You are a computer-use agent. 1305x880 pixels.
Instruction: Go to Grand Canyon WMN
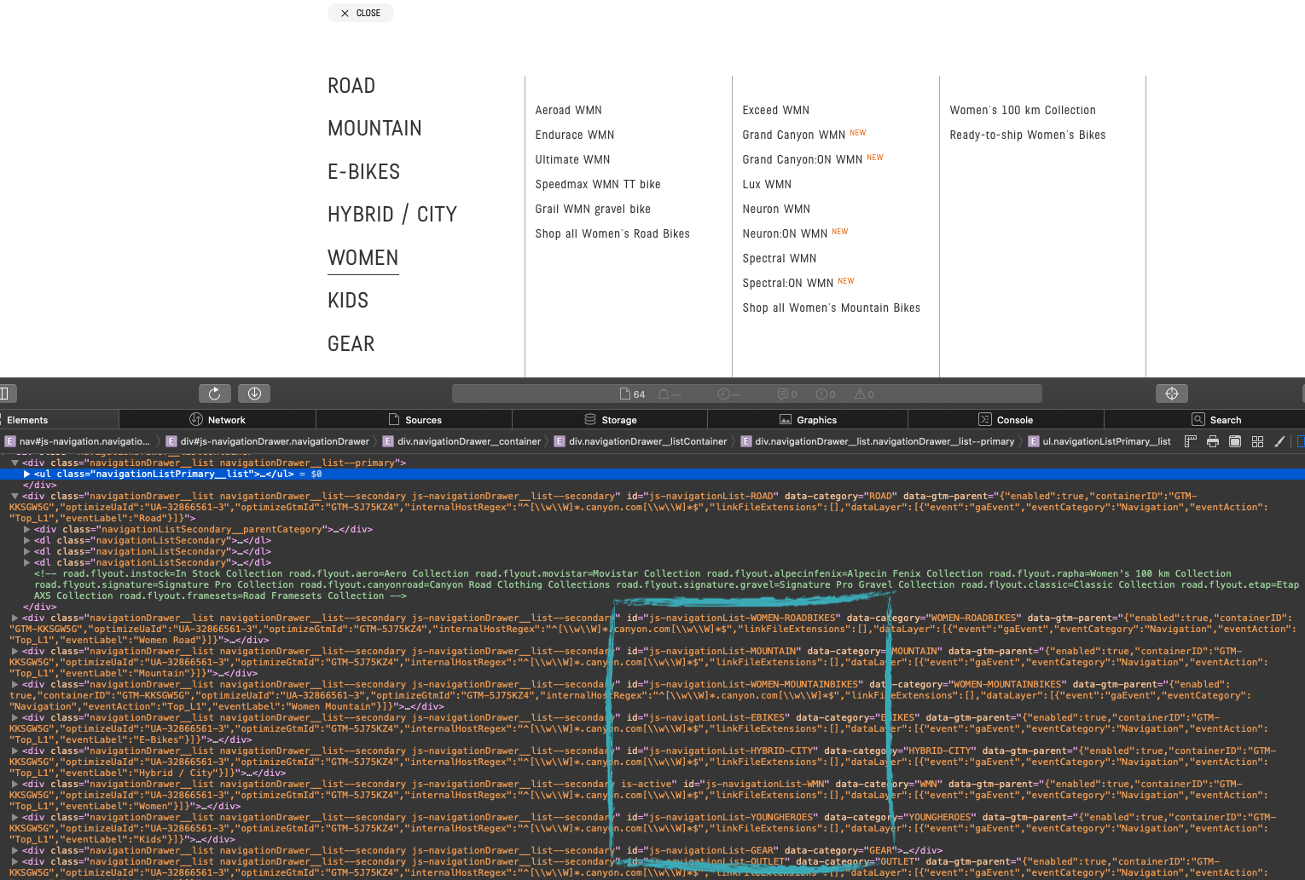[794, 135]
